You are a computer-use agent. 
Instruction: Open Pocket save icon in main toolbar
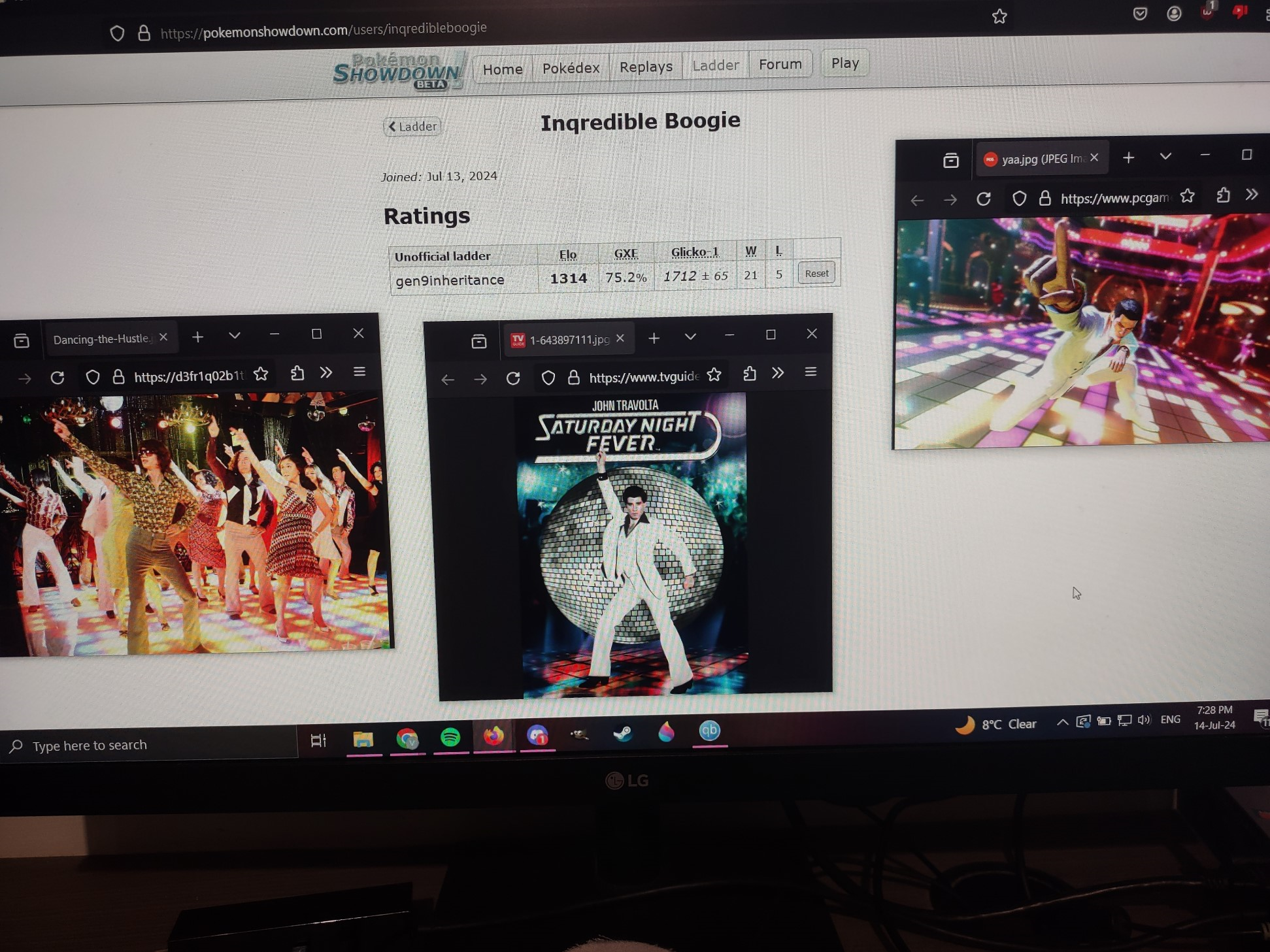pos(1140,14)
